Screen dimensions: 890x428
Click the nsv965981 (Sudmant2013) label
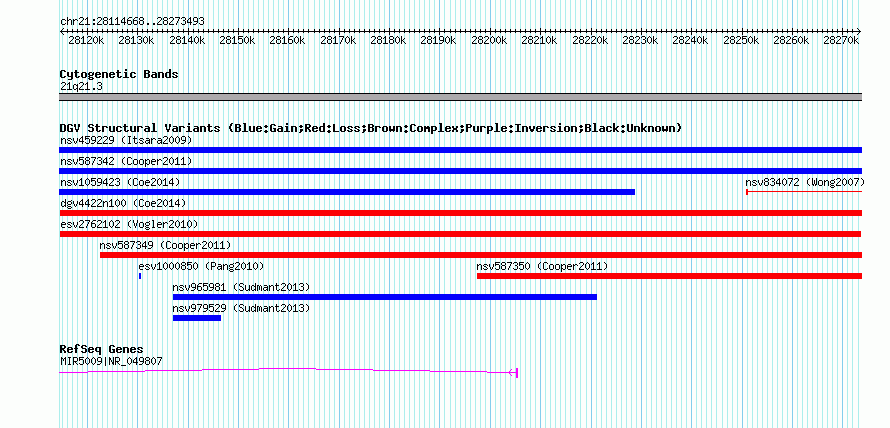coord(241,288)
